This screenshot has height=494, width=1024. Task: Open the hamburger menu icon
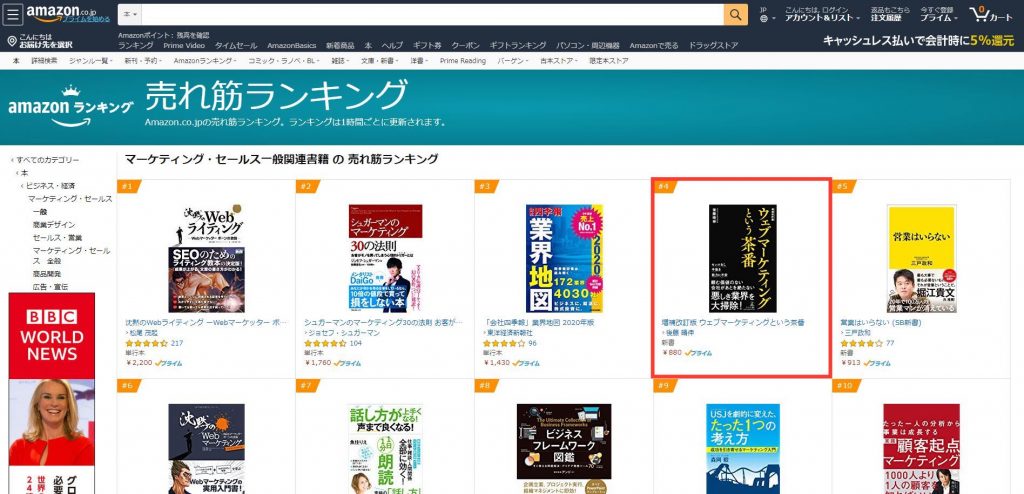12,14
